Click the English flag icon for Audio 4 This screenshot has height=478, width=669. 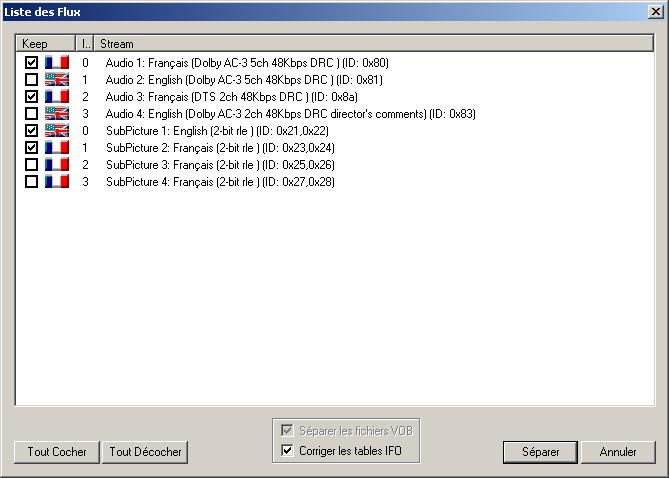pos(56,113)
